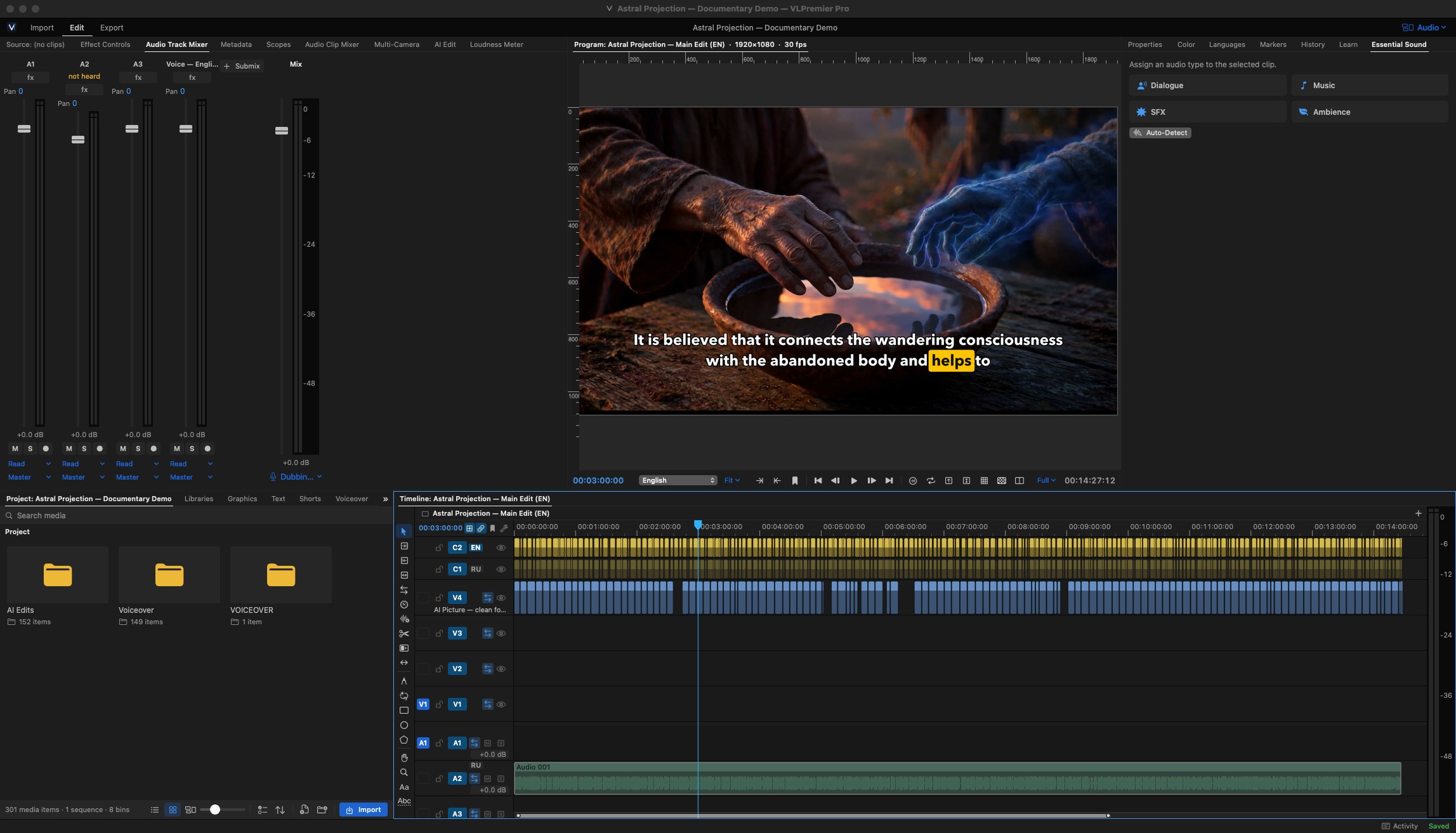Select the Abc captions tool
Viewport: 1456px width, 833px height.
tap(403, 801)
